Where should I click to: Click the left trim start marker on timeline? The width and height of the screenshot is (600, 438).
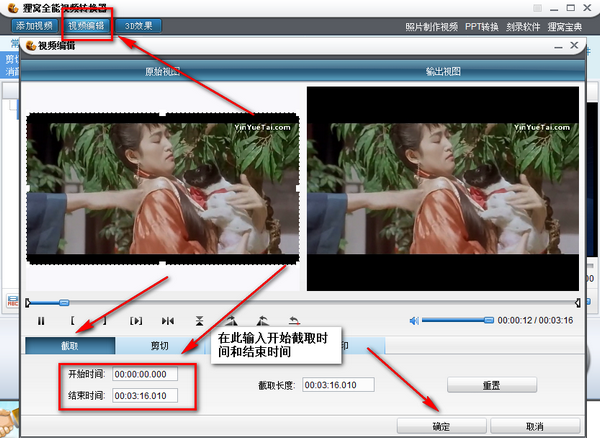[x=28, y=303]
